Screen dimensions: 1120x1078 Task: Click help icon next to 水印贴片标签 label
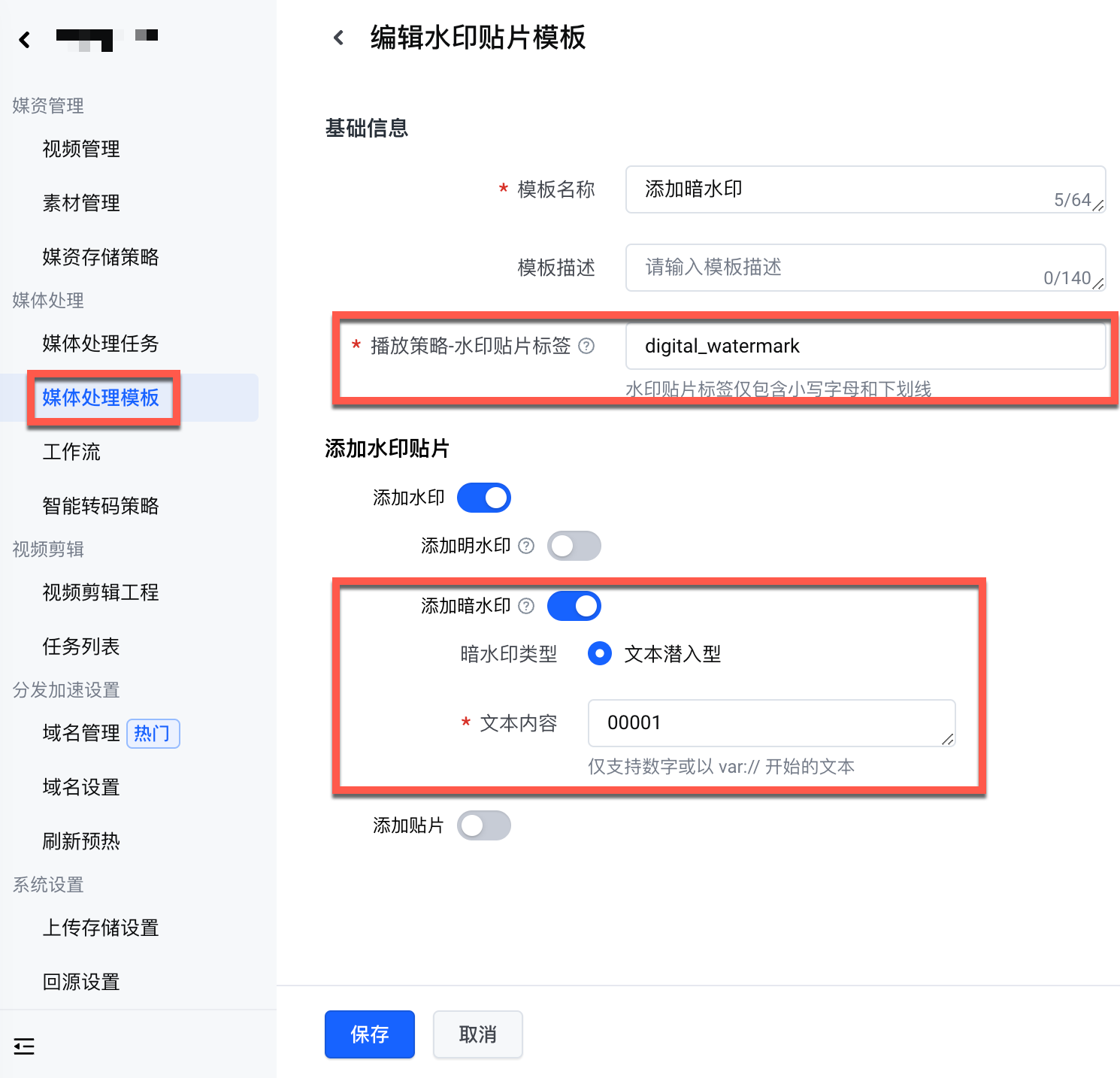tap(586, 346)
